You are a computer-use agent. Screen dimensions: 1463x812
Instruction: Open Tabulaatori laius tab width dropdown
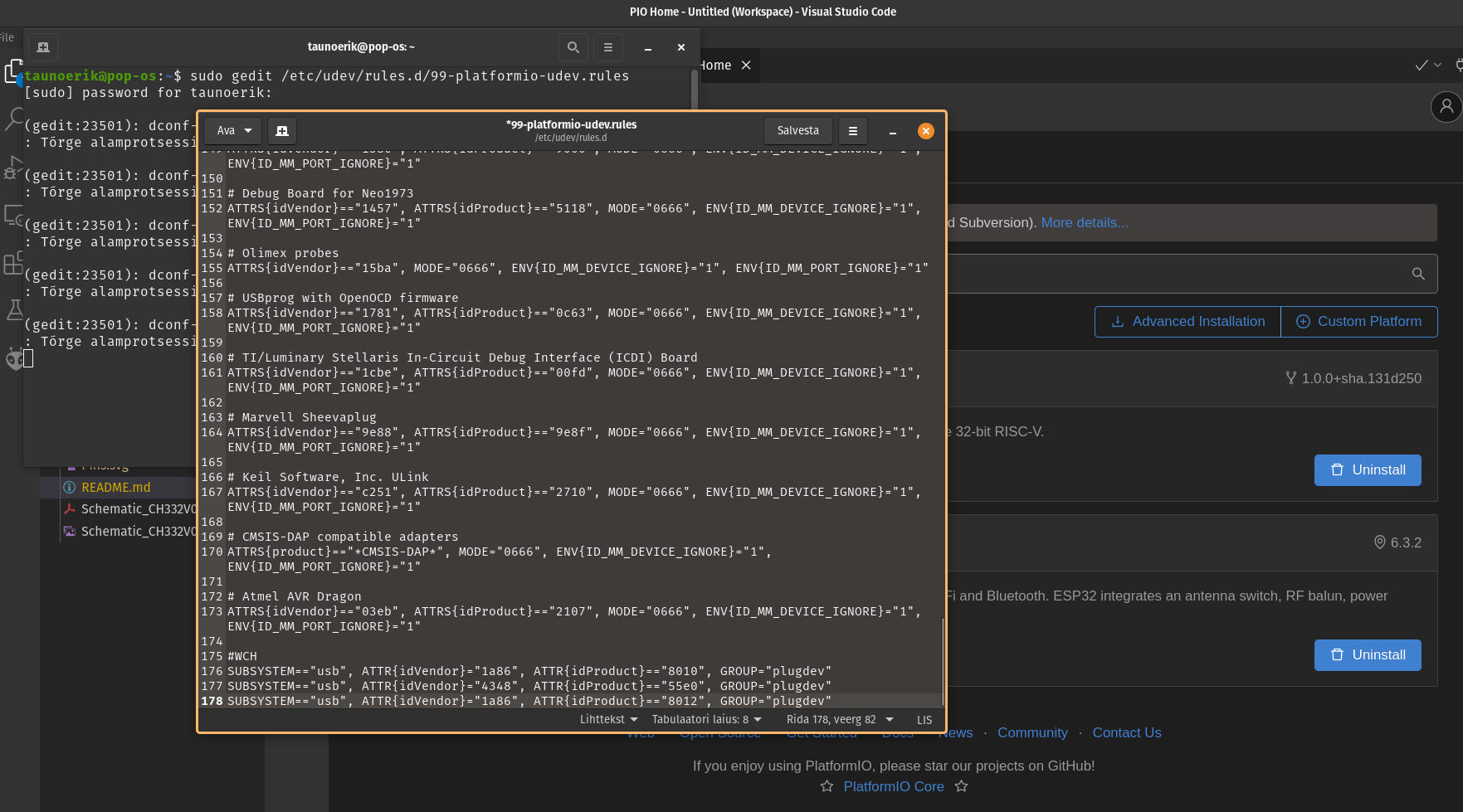point(706,719)
